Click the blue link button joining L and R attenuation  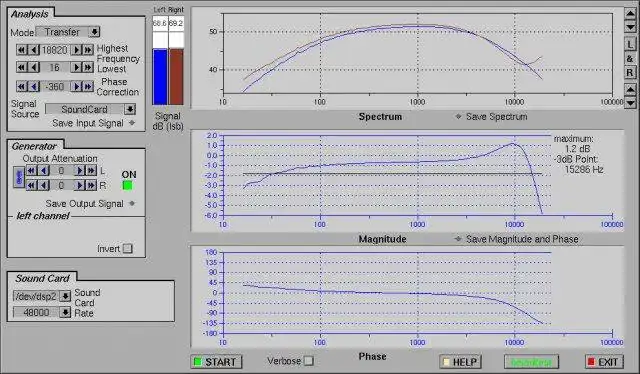point(19,178)
